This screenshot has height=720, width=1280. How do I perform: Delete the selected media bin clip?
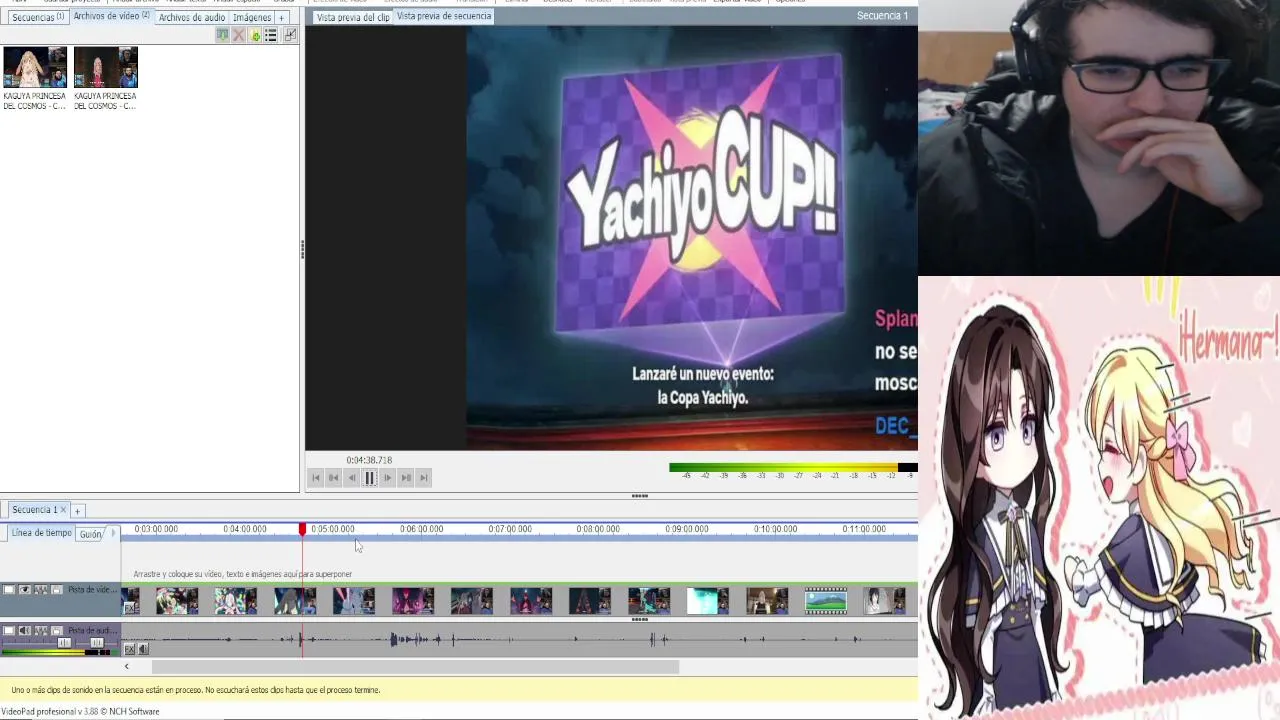pos(238,35)
